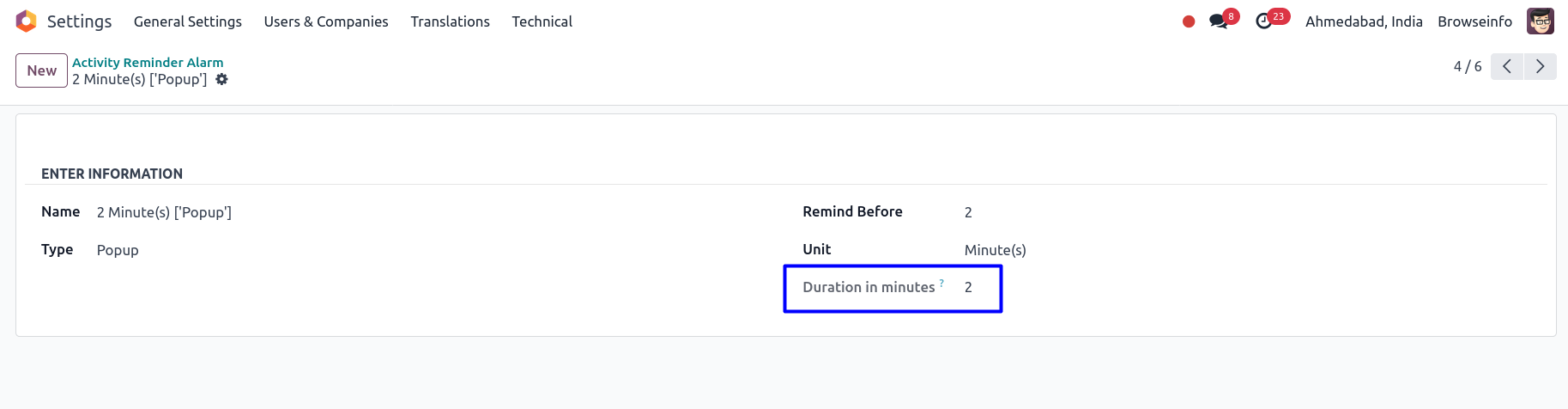
Task: Click the Name field value
Action: pyautogui.click(x=164, y=212)
